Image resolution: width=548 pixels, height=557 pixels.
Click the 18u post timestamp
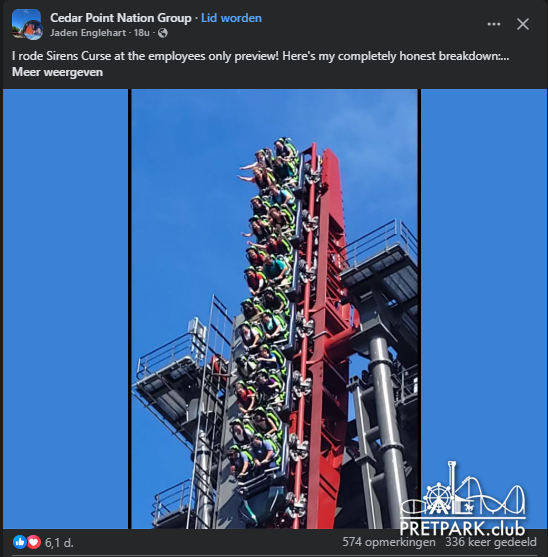pyautogui.click(x=141, y=33)
